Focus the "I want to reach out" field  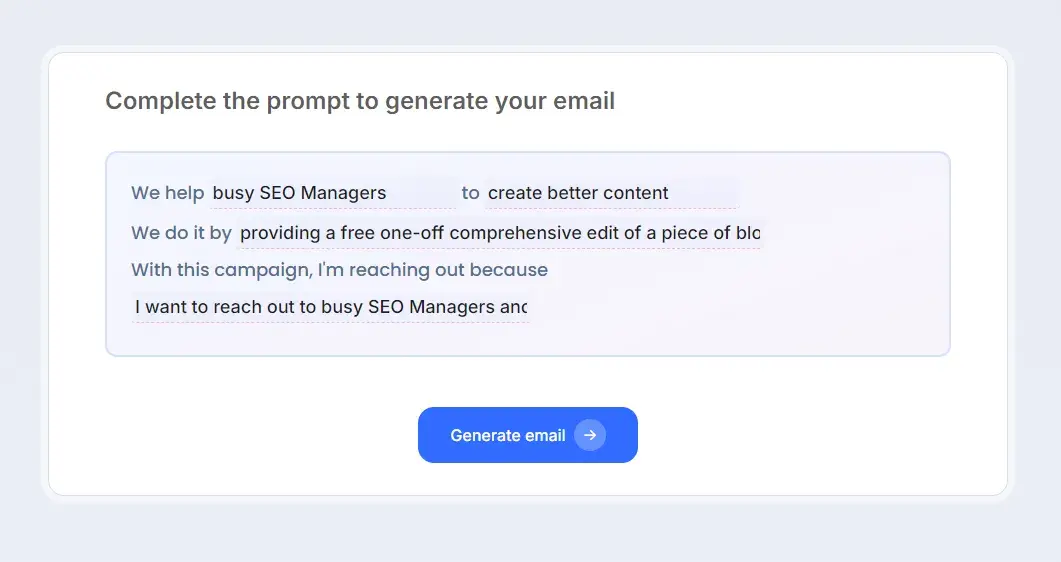330,307
